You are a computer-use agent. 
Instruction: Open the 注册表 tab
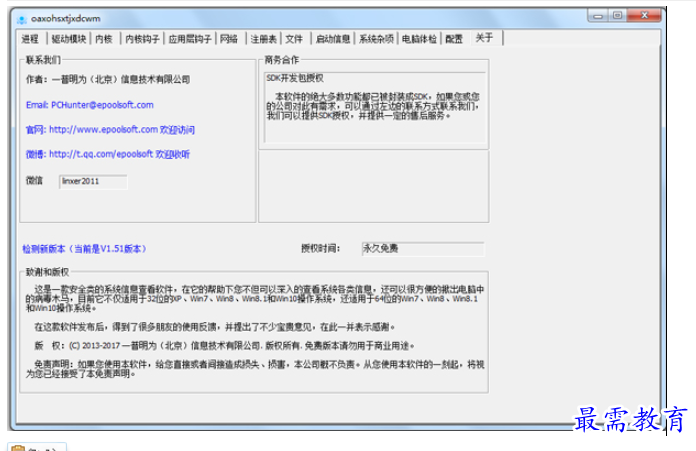click(263, 39)
